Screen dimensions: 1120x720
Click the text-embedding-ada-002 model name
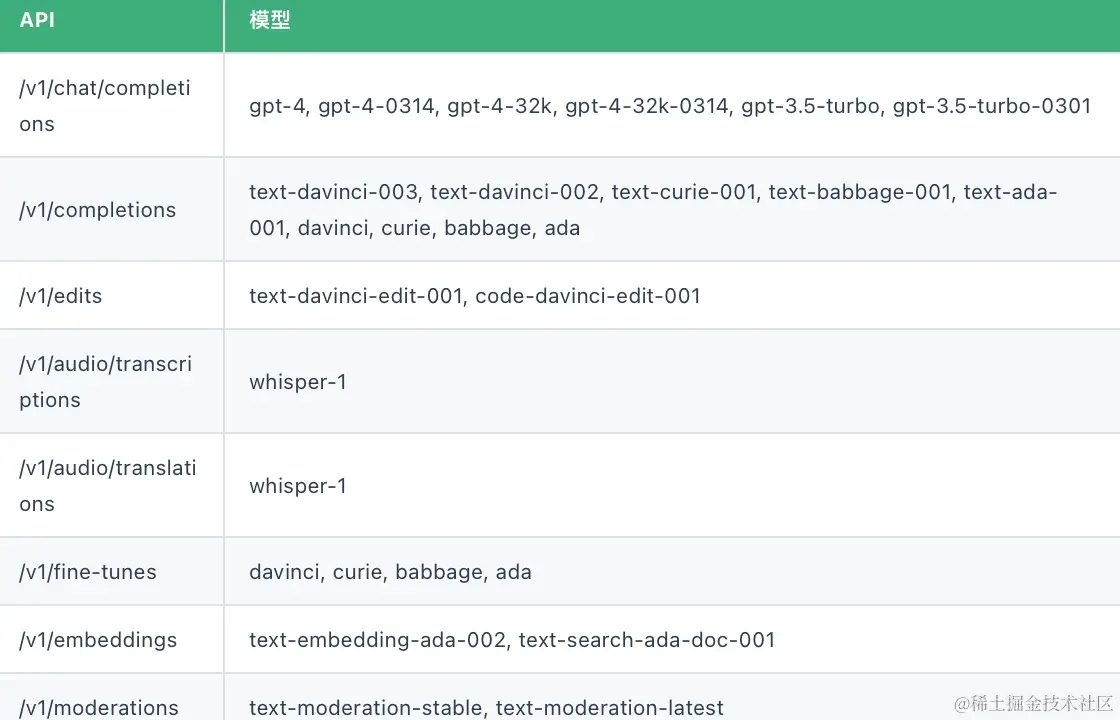[378, 640]
